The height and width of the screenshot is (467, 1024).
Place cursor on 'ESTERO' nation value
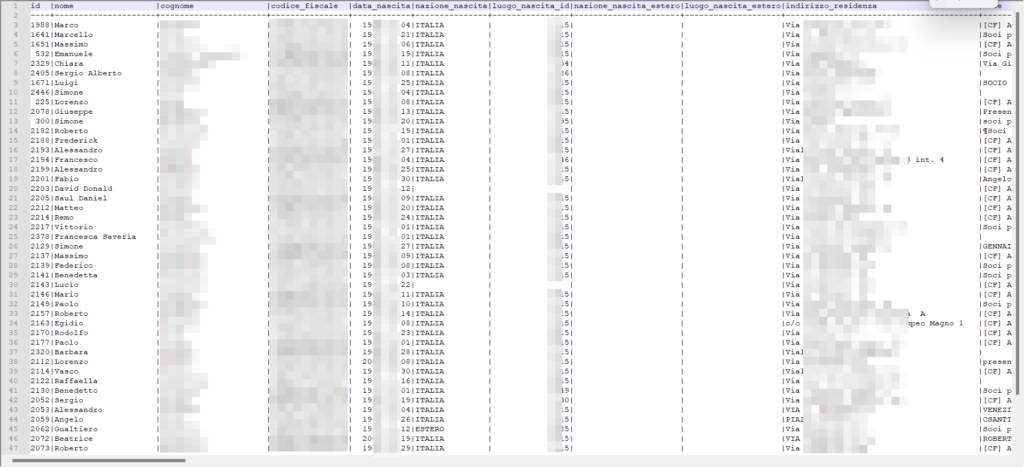click(x=431, y=429)
